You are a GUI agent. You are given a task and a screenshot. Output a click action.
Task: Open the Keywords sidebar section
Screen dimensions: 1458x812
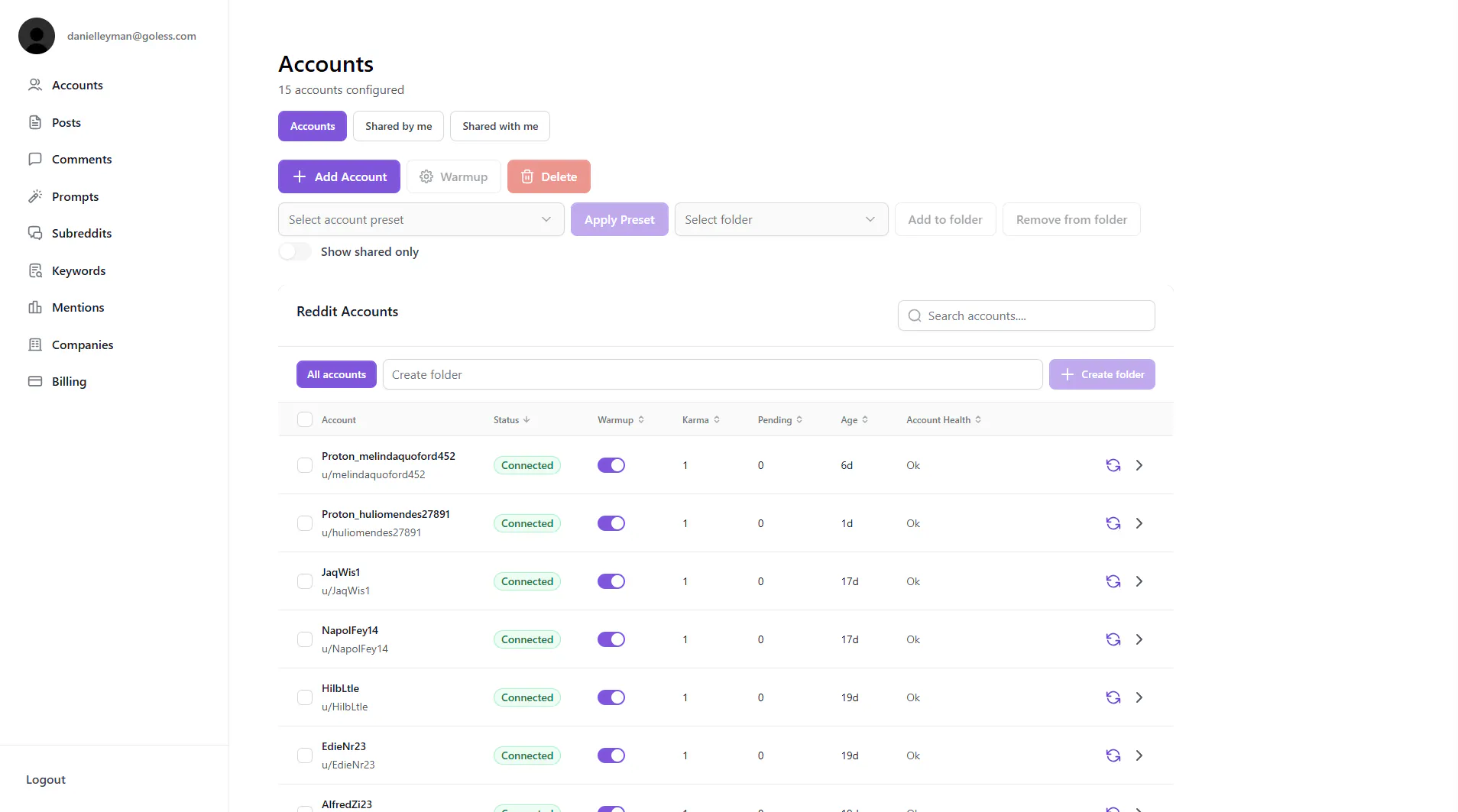click(x=66, y=270)
